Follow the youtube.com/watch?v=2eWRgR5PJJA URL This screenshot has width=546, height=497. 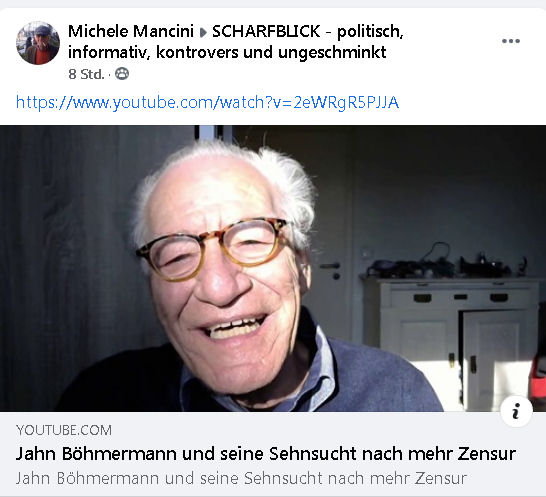(x=207, y=102)
